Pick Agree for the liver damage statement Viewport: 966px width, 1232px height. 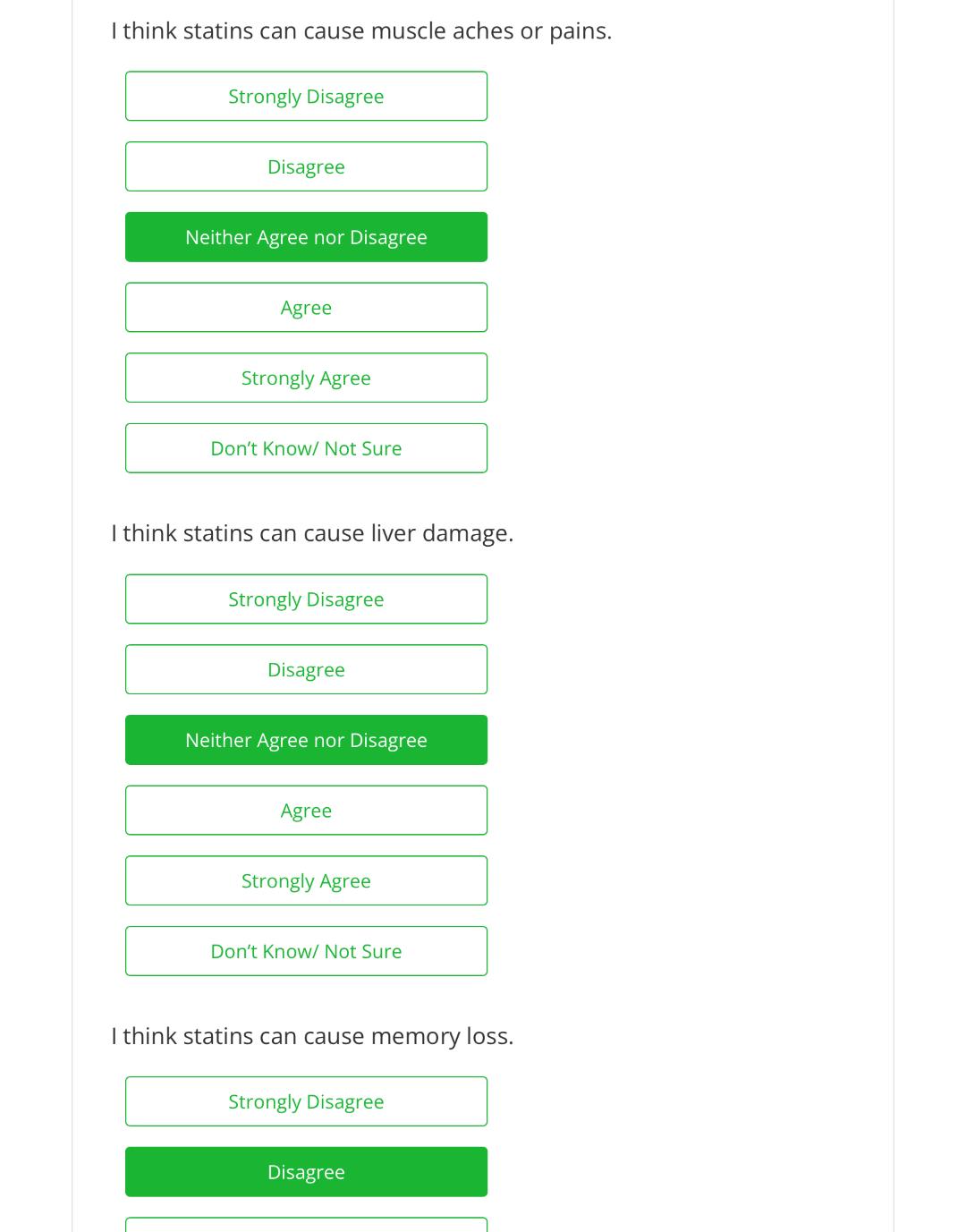coord(306,811)
